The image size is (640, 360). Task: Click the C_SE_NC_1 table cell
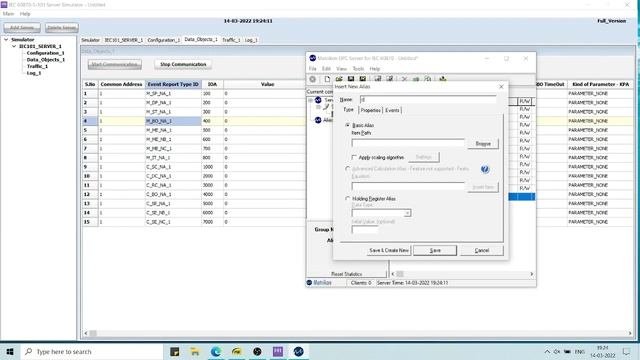point(173,222)
